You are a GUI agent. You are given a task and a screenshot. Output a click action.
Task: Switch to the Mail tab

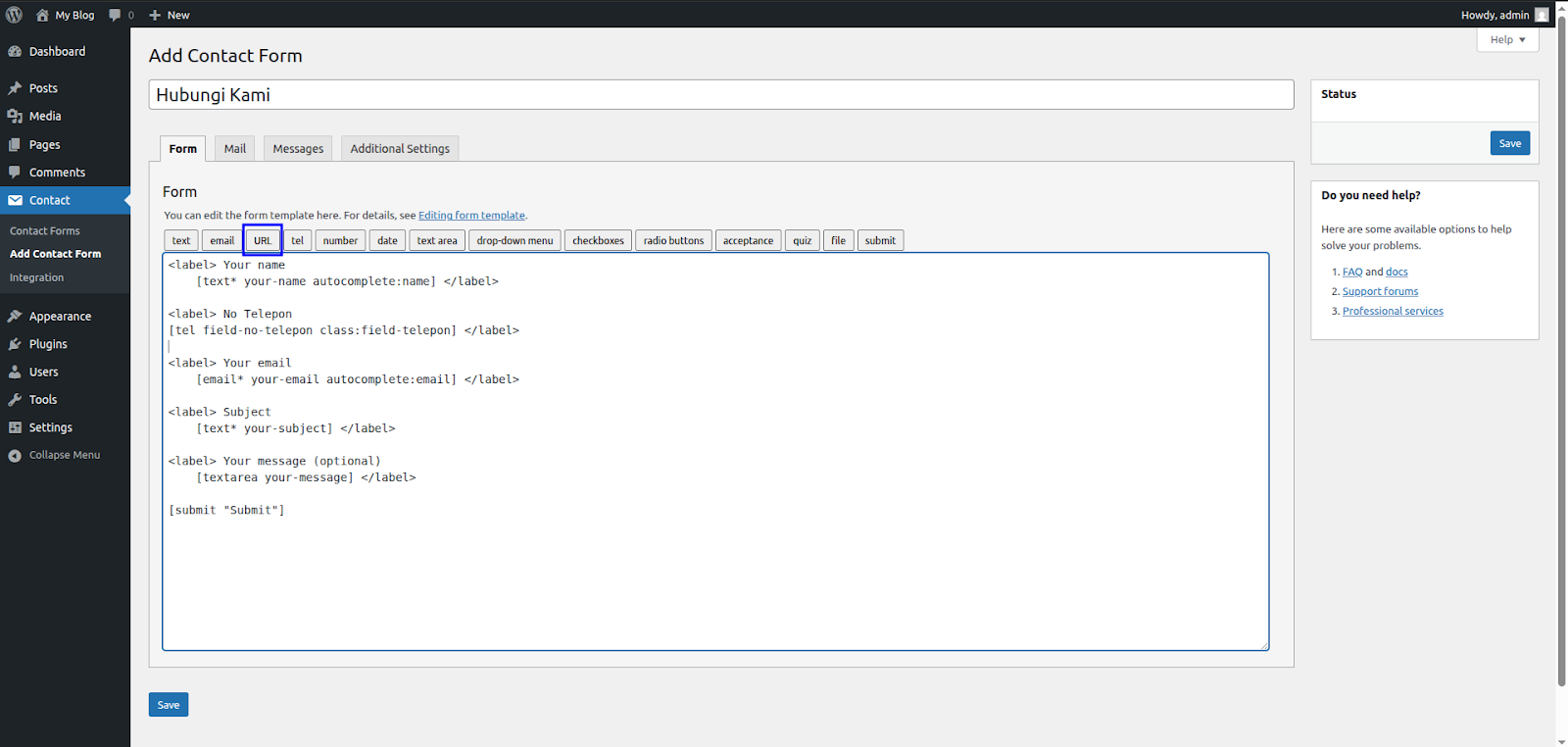coord(234,149)
